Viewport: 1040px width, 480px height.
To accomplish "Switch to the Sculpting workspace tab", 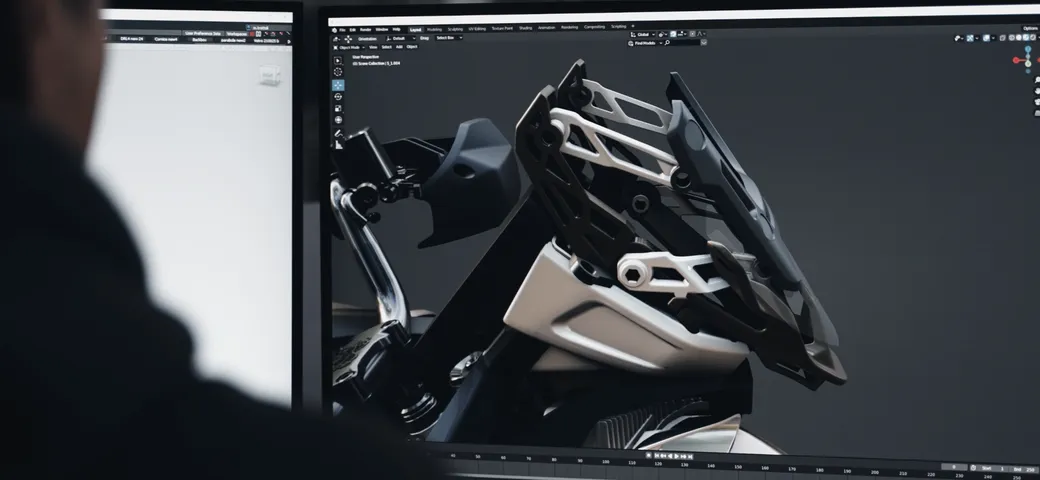I will coord(455,29).
